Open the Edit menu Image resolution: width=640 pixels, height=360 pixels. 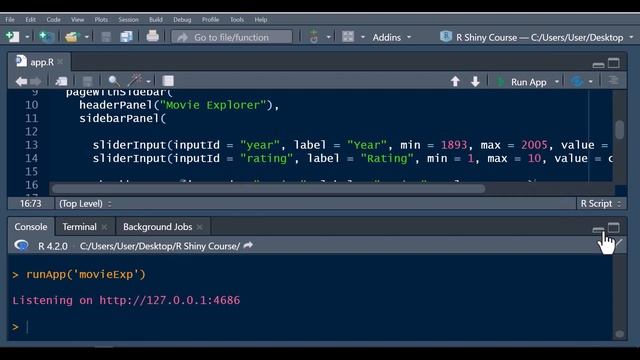point(30,20)
